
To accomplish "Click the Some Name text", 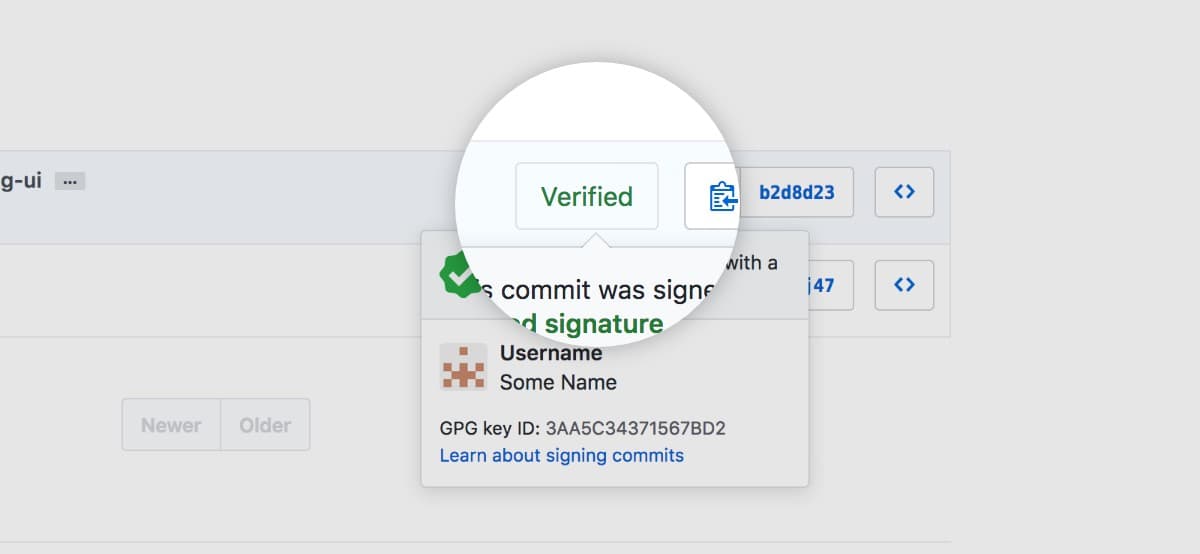I will click(x=558, y=382).
